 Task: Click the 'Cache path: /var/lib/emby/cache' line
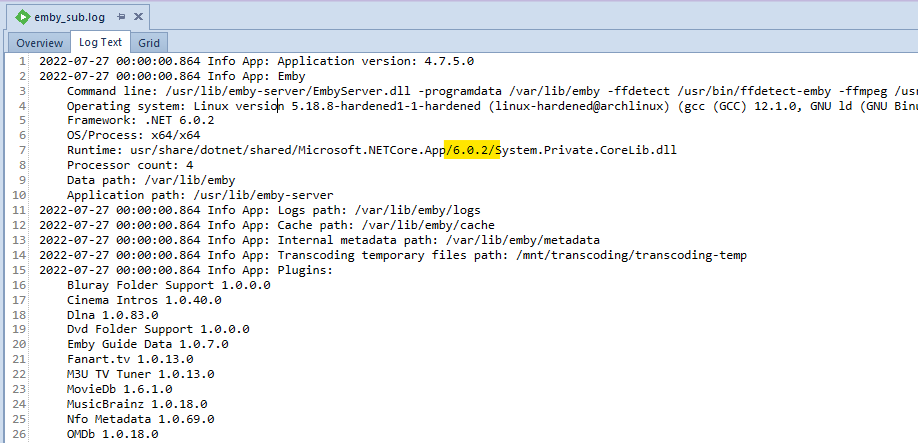(267, 225)
